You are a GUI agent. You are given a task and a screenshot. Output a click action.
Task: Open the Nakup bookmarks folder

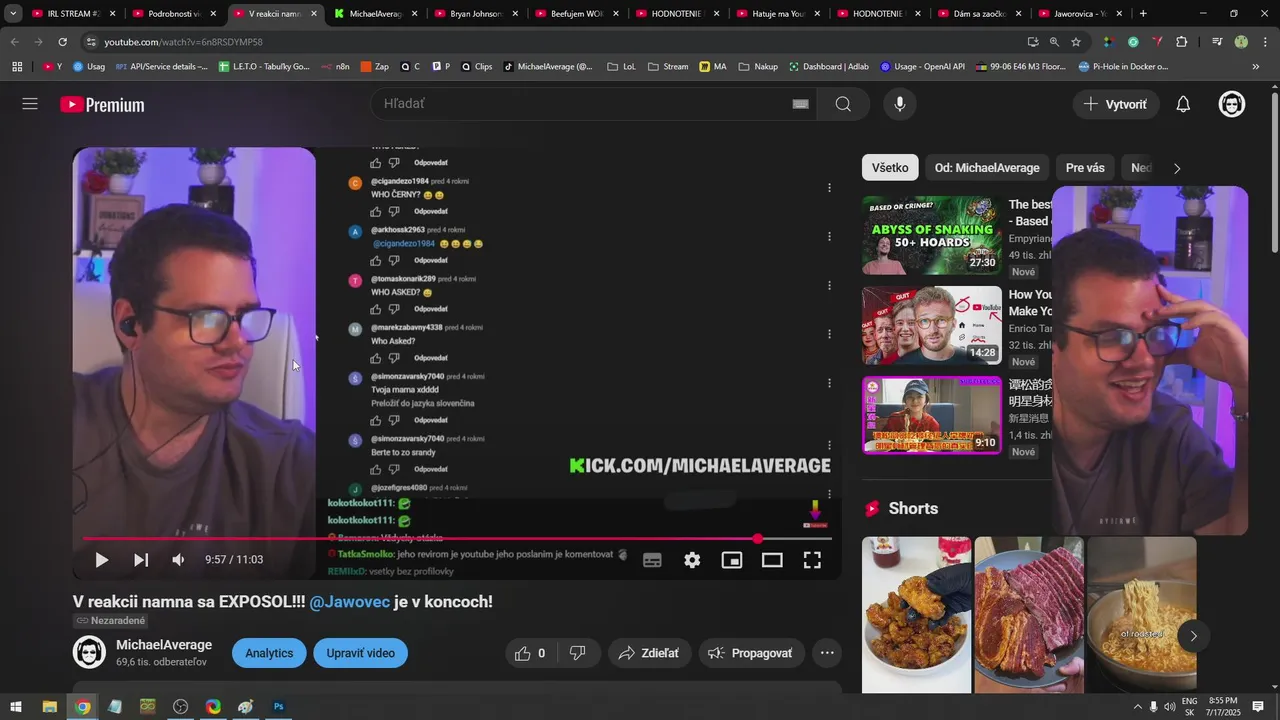point(758,67)
